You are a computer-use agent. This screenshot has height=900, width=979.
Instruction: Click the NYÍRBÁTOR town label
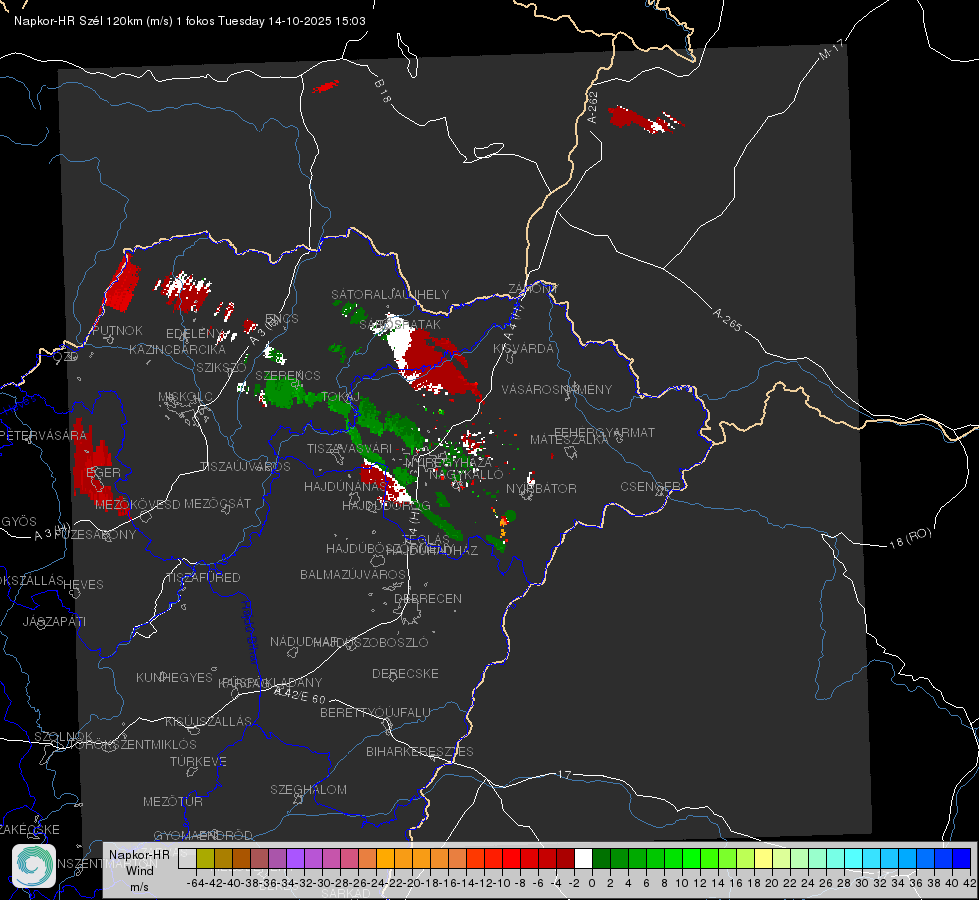pyautogui.click(x=541, y=488)
